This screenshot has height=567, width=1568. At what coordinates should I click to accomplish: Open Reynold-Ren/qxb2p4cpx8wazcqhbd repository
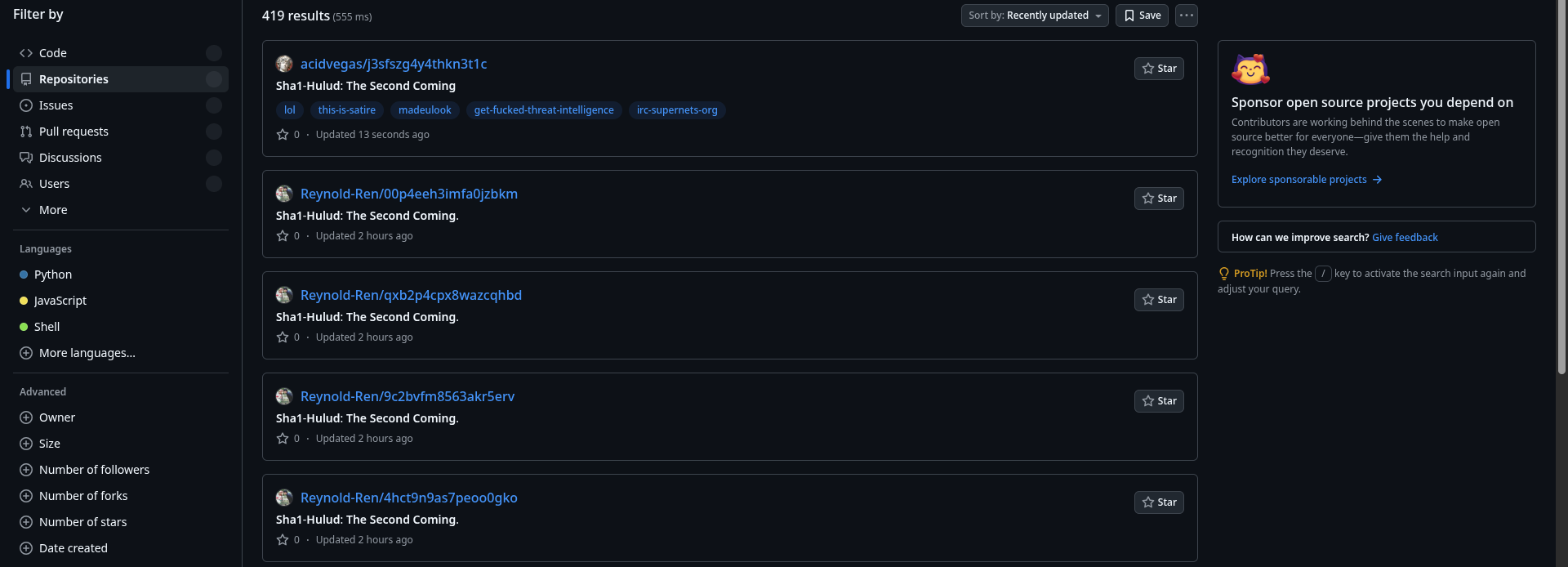coord(411,295)
